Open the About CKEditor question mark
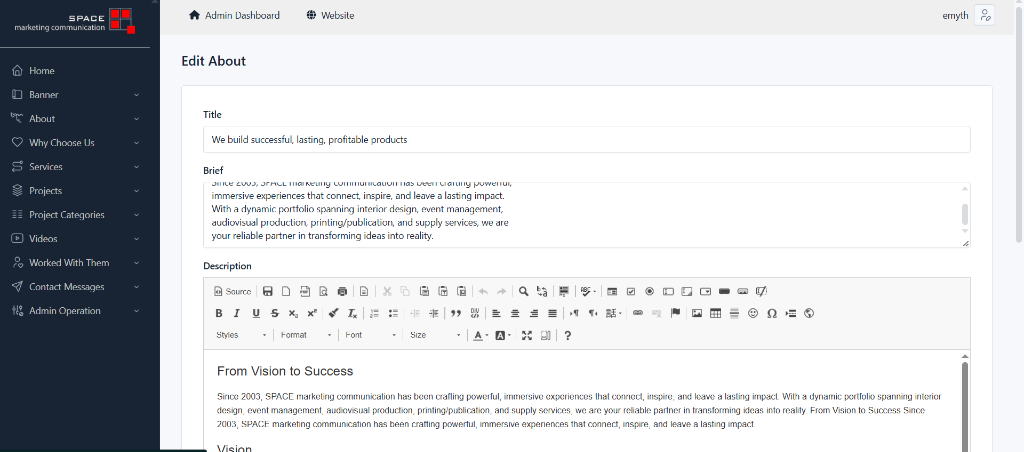Viewport: 1024px width, 452px height. 568,336
